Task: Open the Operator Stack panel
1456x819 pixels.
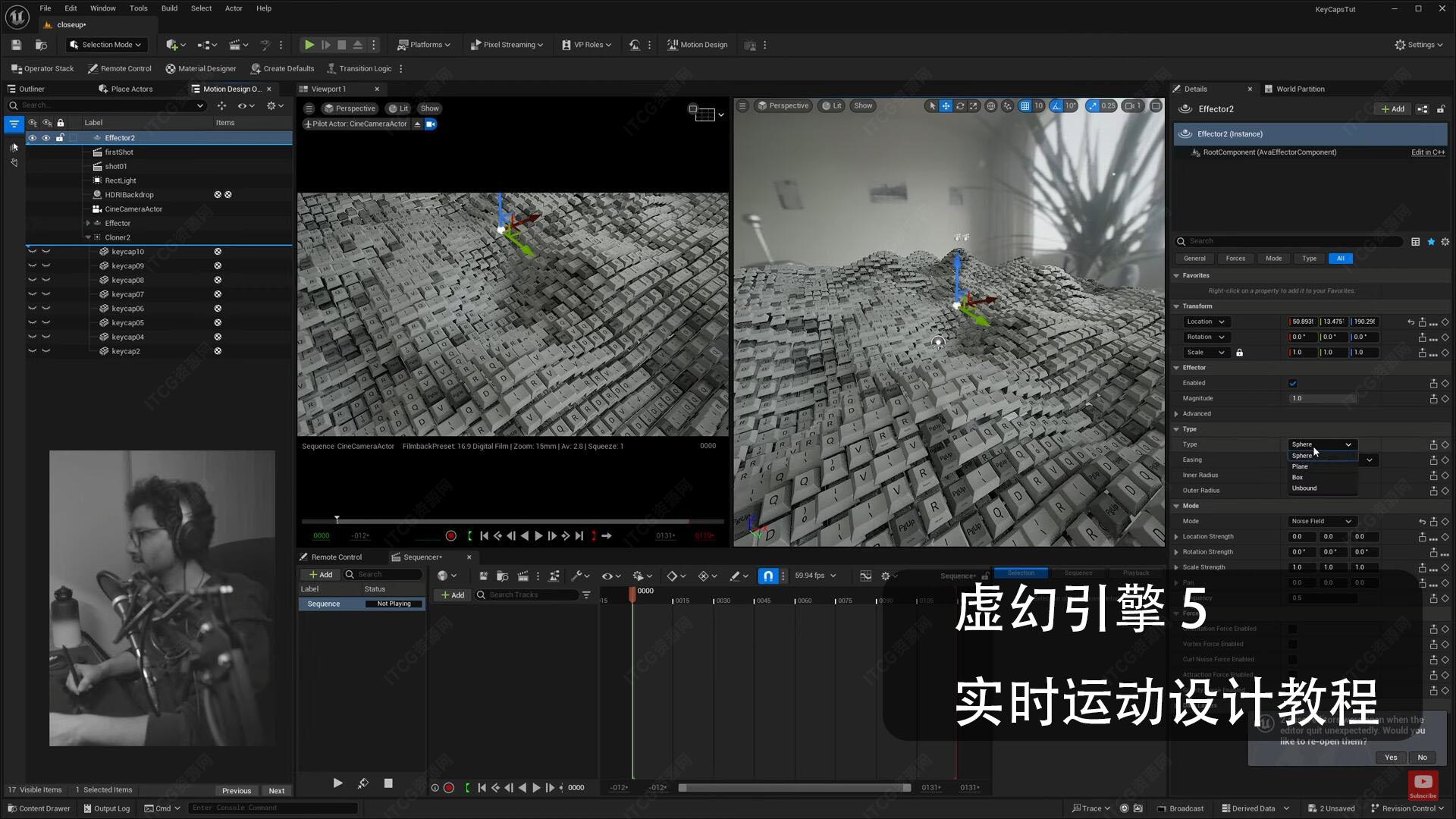Action: click(x=42, y=68)
